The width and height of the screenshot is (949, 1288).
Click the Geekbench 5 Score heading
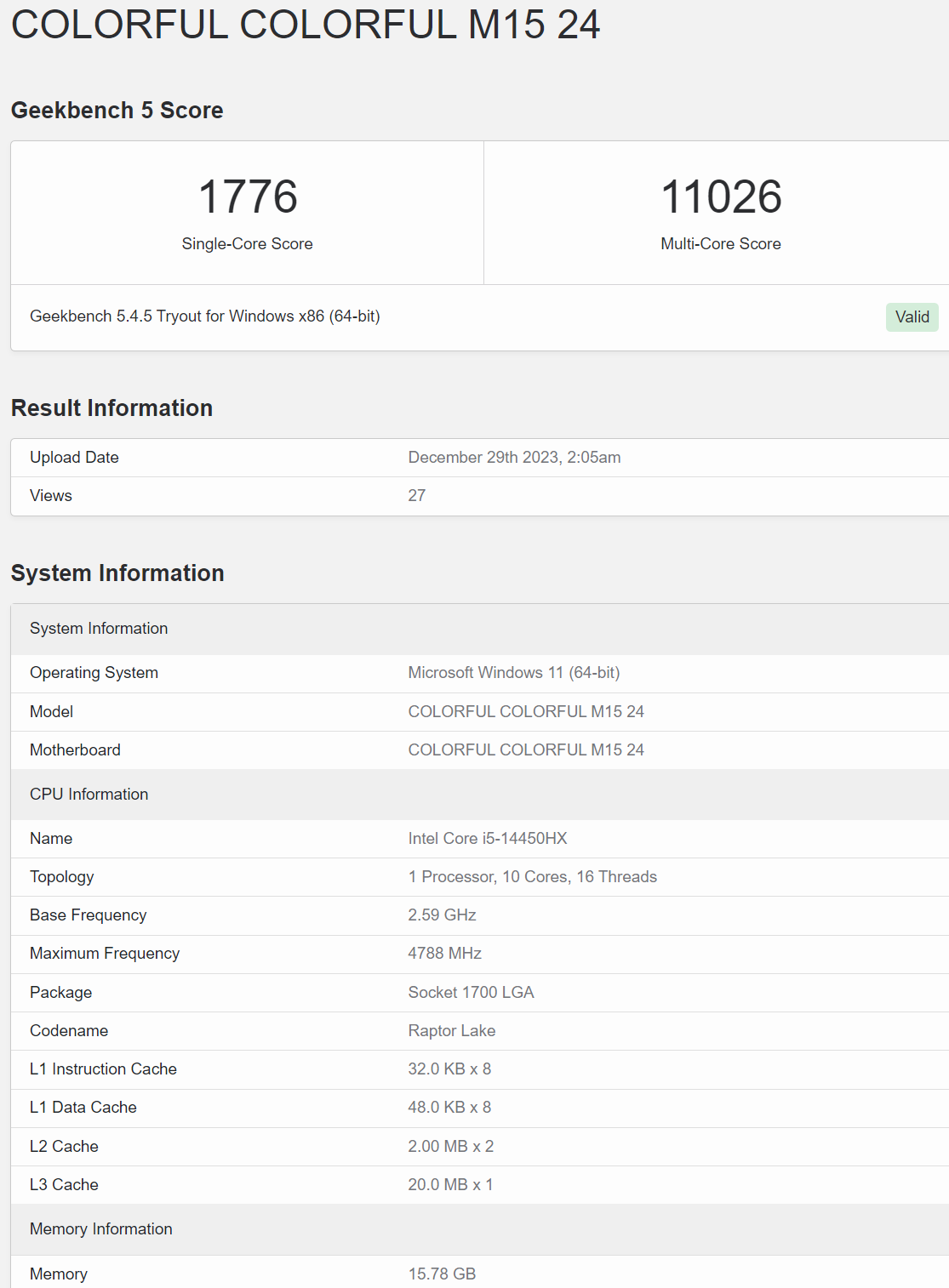click(117, 111)
